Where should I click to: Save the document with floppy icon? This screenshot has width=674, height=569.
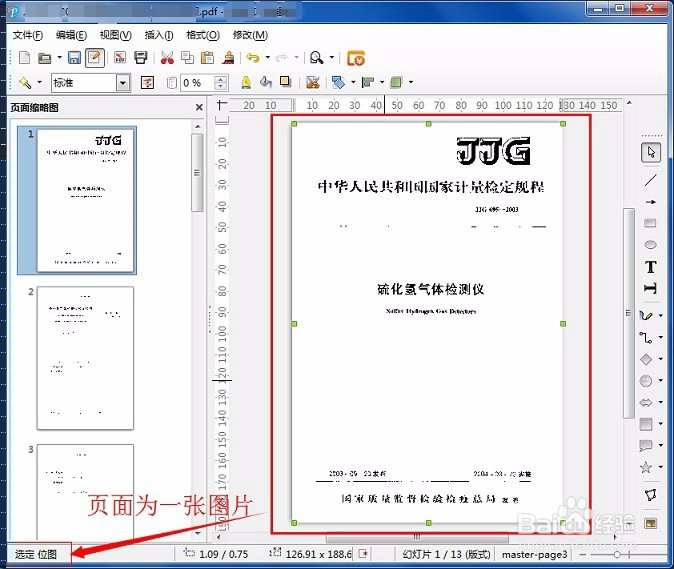[x=74, y=58]
